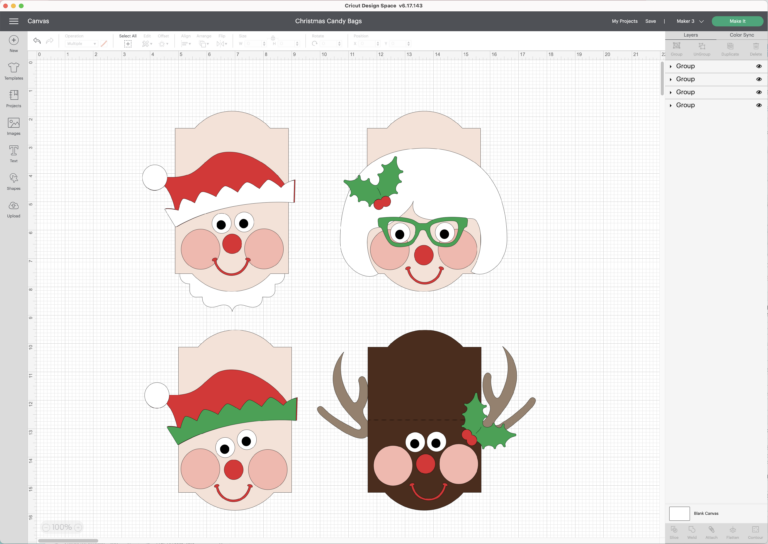Hide the fourth Group layer
Screen dimensions: 768x544
coord(759,105)
